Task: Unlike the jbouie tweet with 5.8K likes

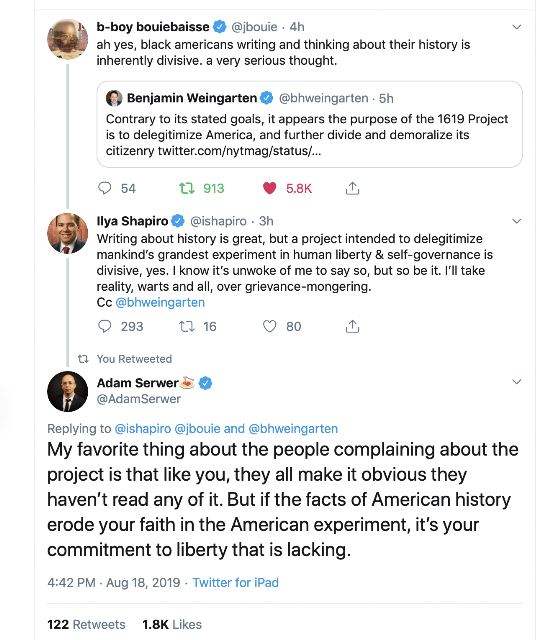Action: click(269, 188)
